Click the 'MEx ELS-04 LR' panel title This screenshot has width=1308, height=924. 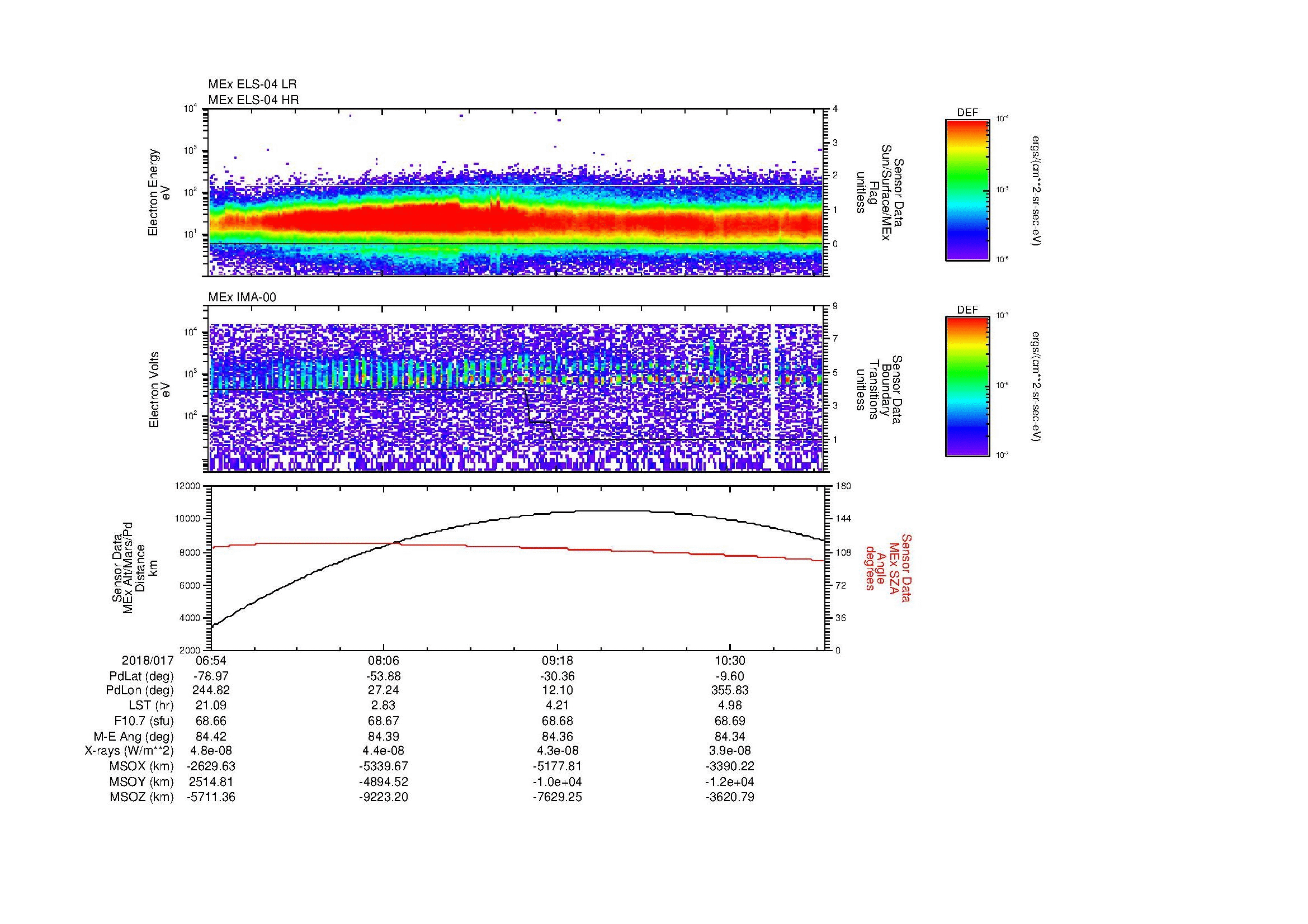click(252, 84)
